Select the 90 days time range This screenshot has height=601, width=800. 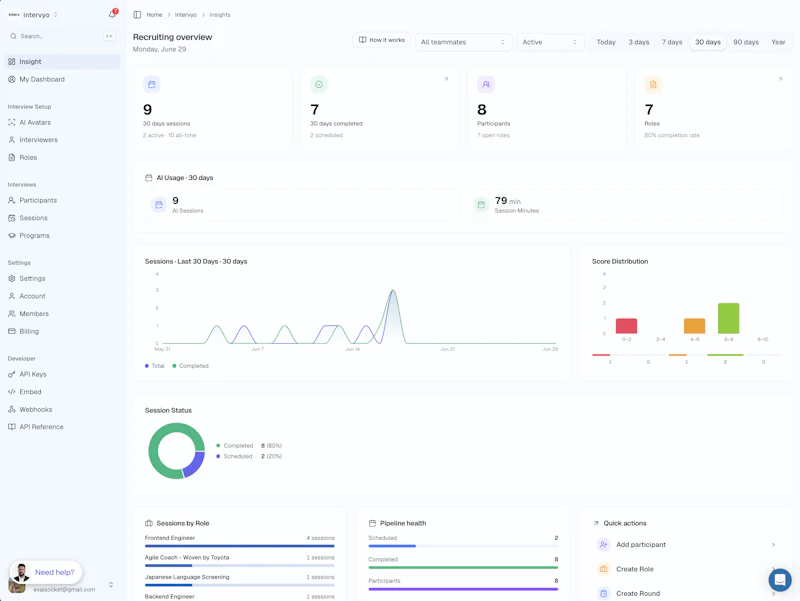click(746, 42)
